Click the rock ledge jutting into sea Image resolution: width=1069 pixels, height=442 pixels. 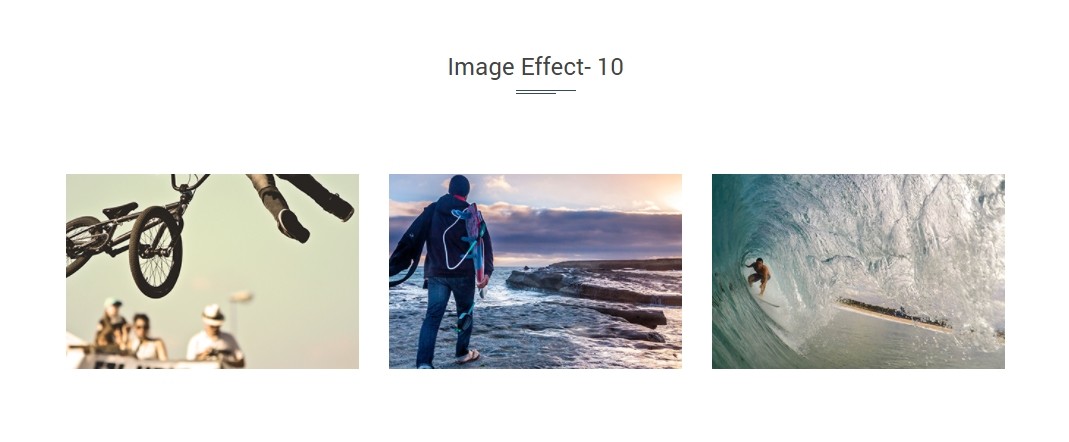[593, 283]
